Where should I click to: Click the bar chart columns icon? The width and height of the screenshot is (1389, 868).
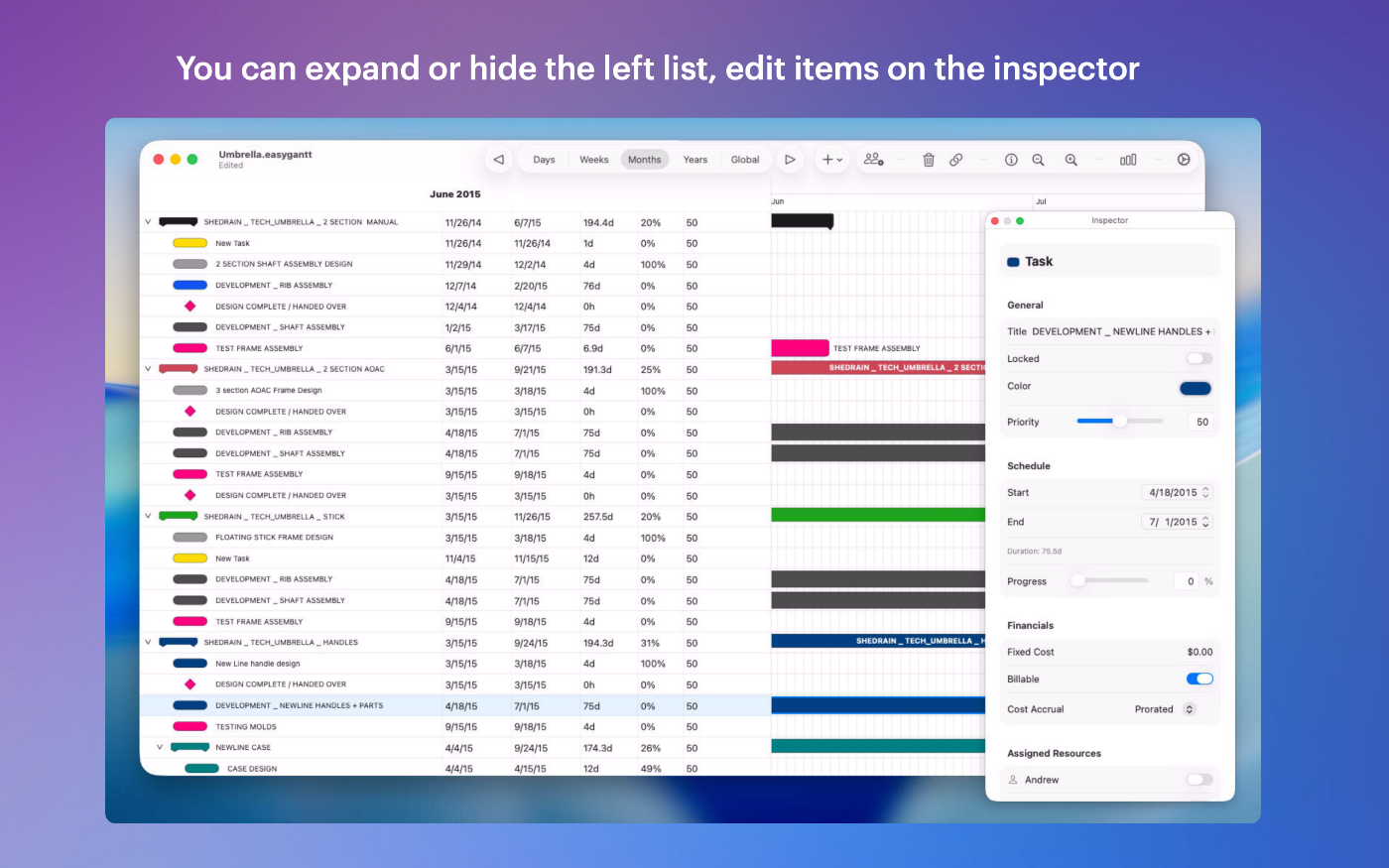coord(1128,160)
